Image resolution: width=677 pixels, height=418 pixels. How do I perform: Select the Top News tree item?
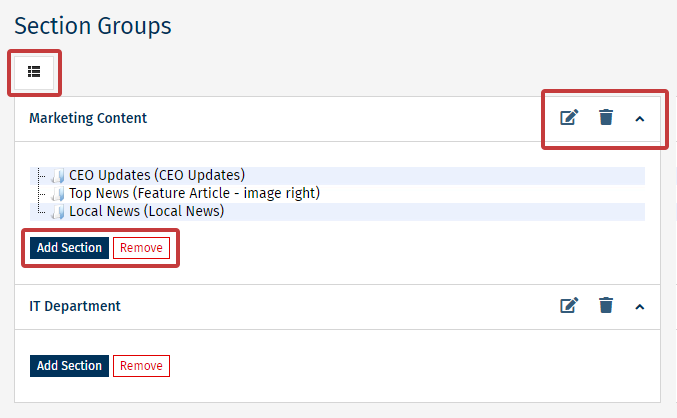[x=194, y=193]
